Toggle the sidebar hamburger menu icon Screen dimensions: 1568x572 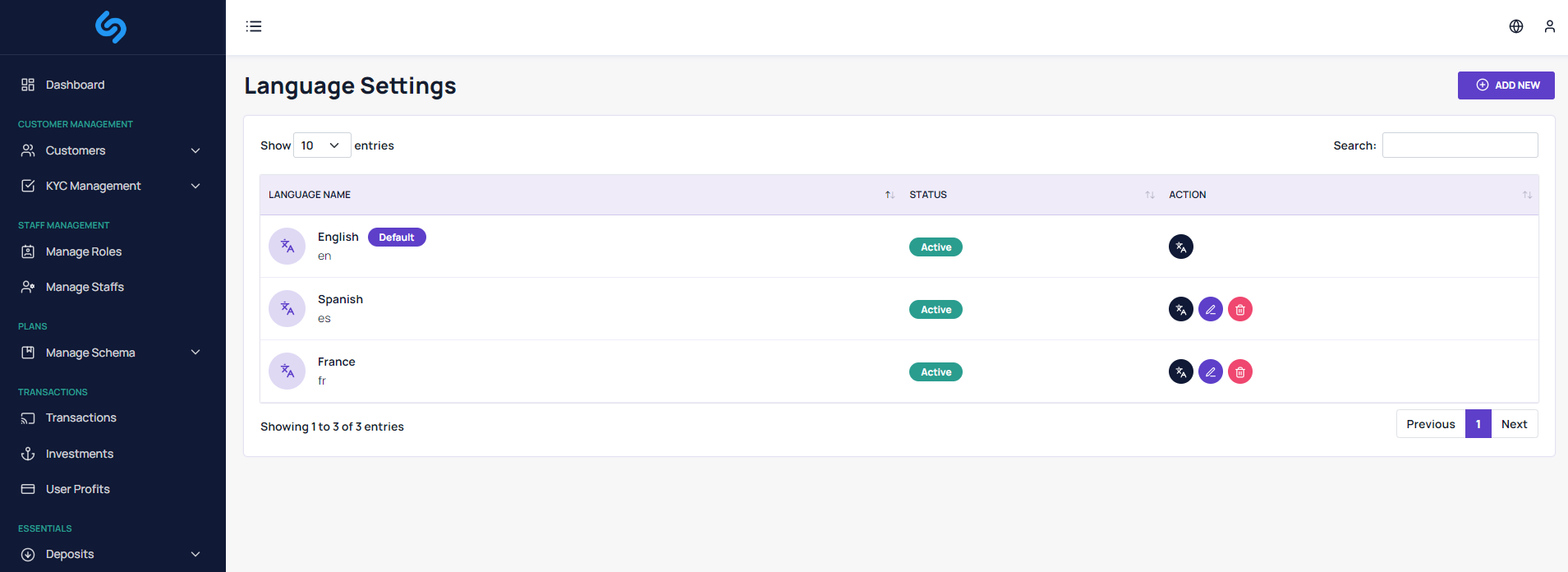254,26
